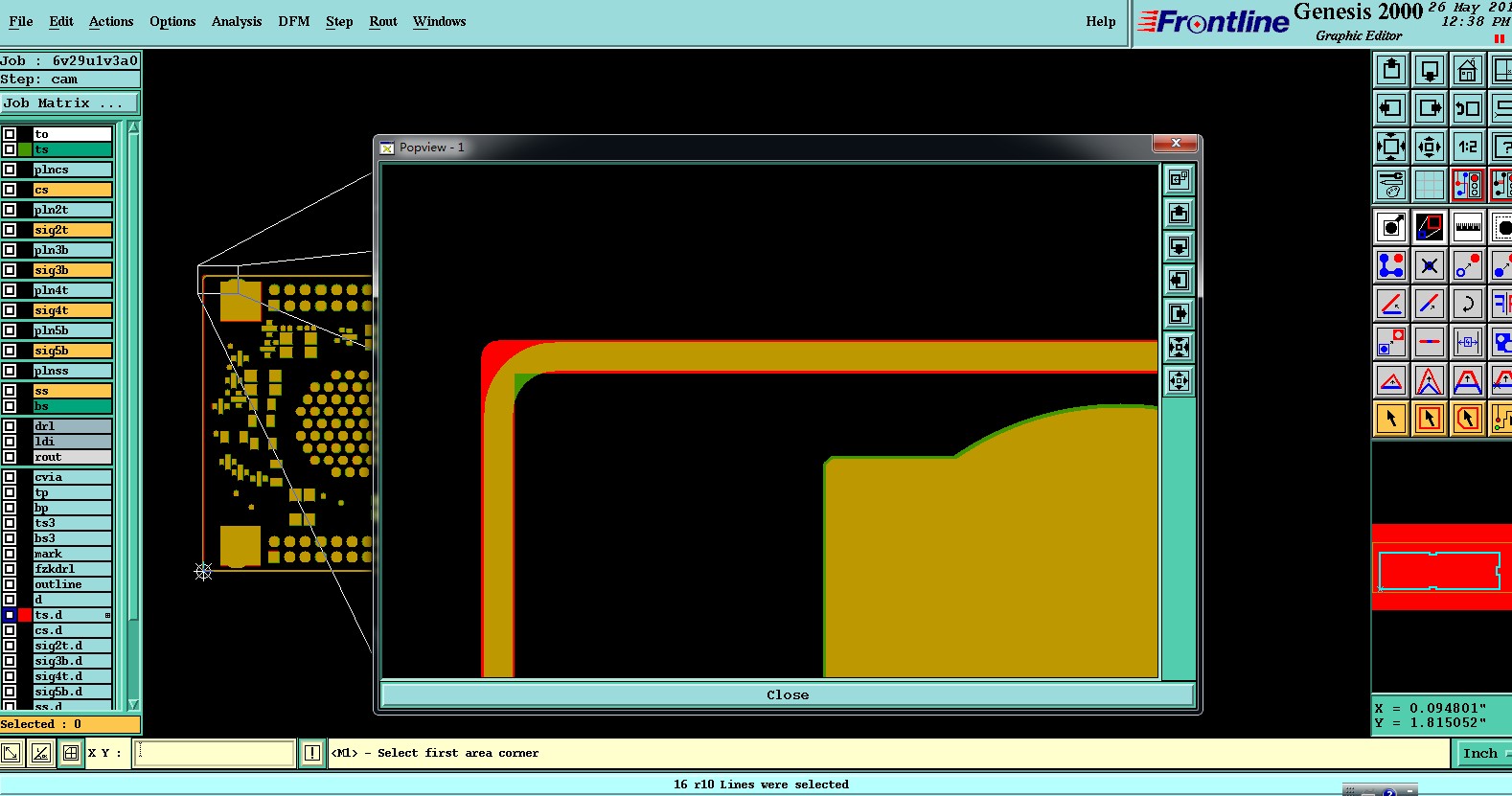Open the Analysis menu
Image resolution: width=1512 pixels, height=796 pixels.
click(x=237, y=21)
